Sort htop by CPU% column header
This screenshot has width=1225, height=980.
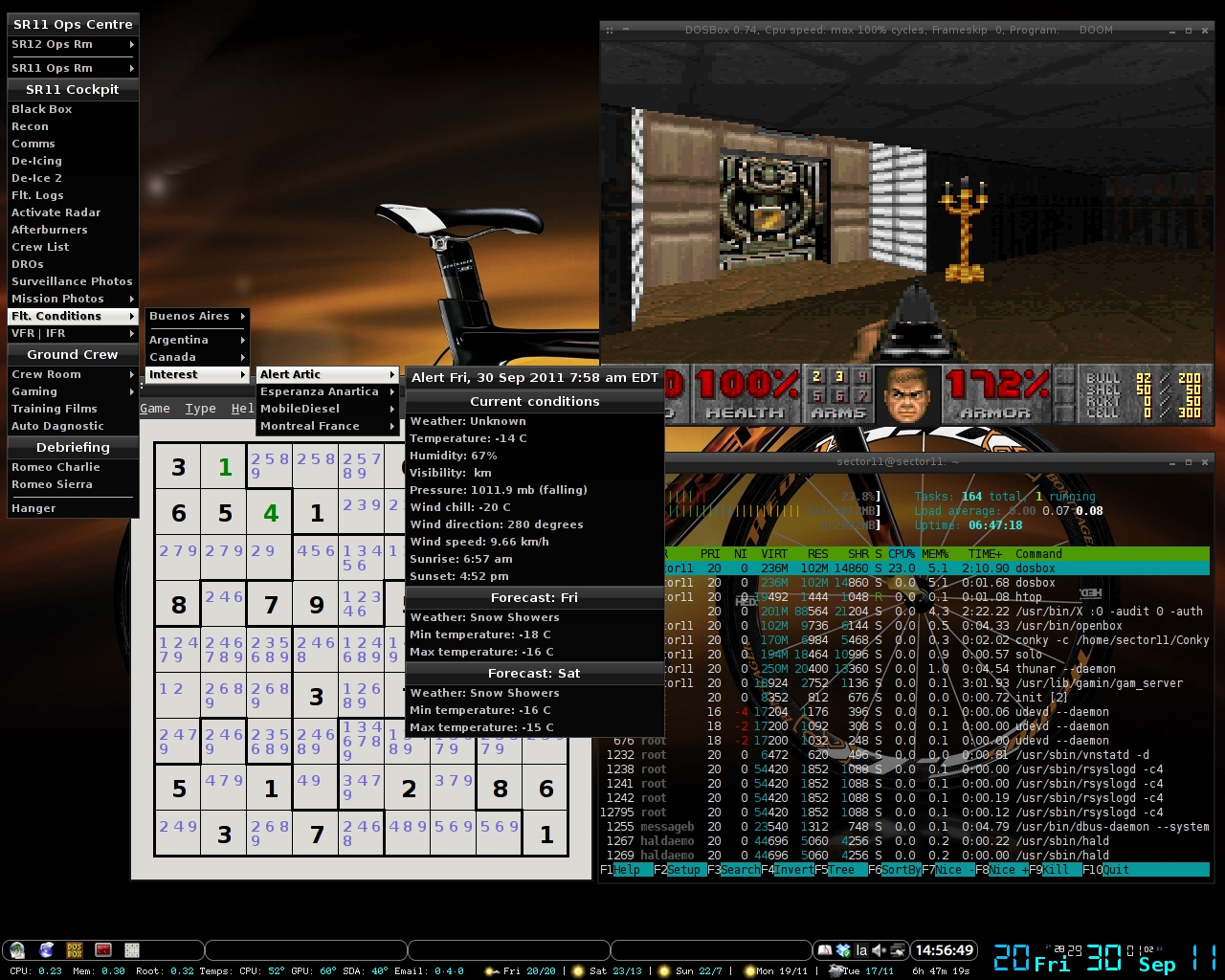coord(902,554)
